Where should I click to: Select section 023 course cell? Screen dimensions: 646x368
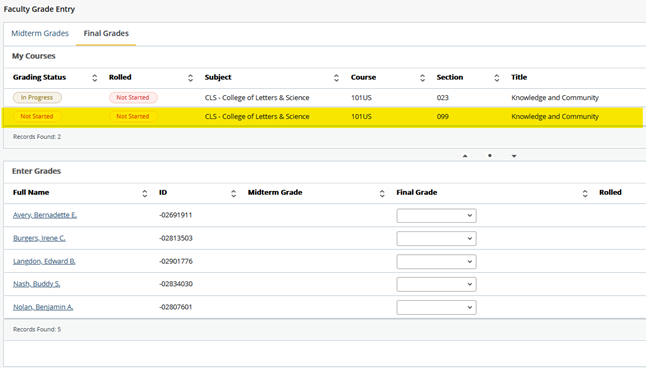[x=442, y=98]
